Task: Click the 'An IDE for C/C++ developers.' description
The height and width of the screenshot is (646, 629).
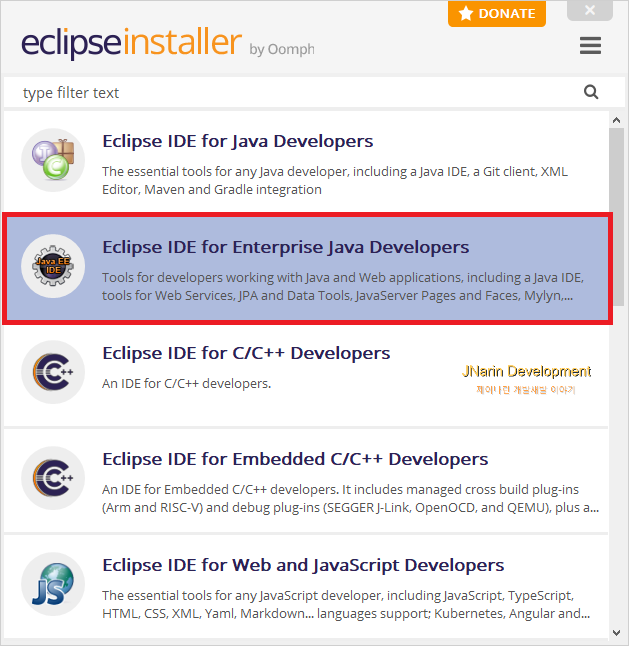Action: [186, 384]
